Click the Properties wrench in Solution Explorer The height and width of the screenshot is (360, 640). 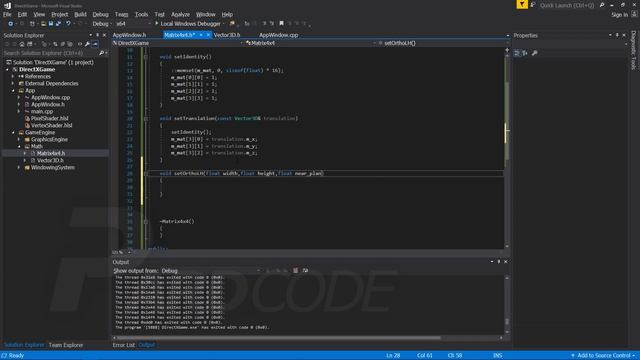87,44
